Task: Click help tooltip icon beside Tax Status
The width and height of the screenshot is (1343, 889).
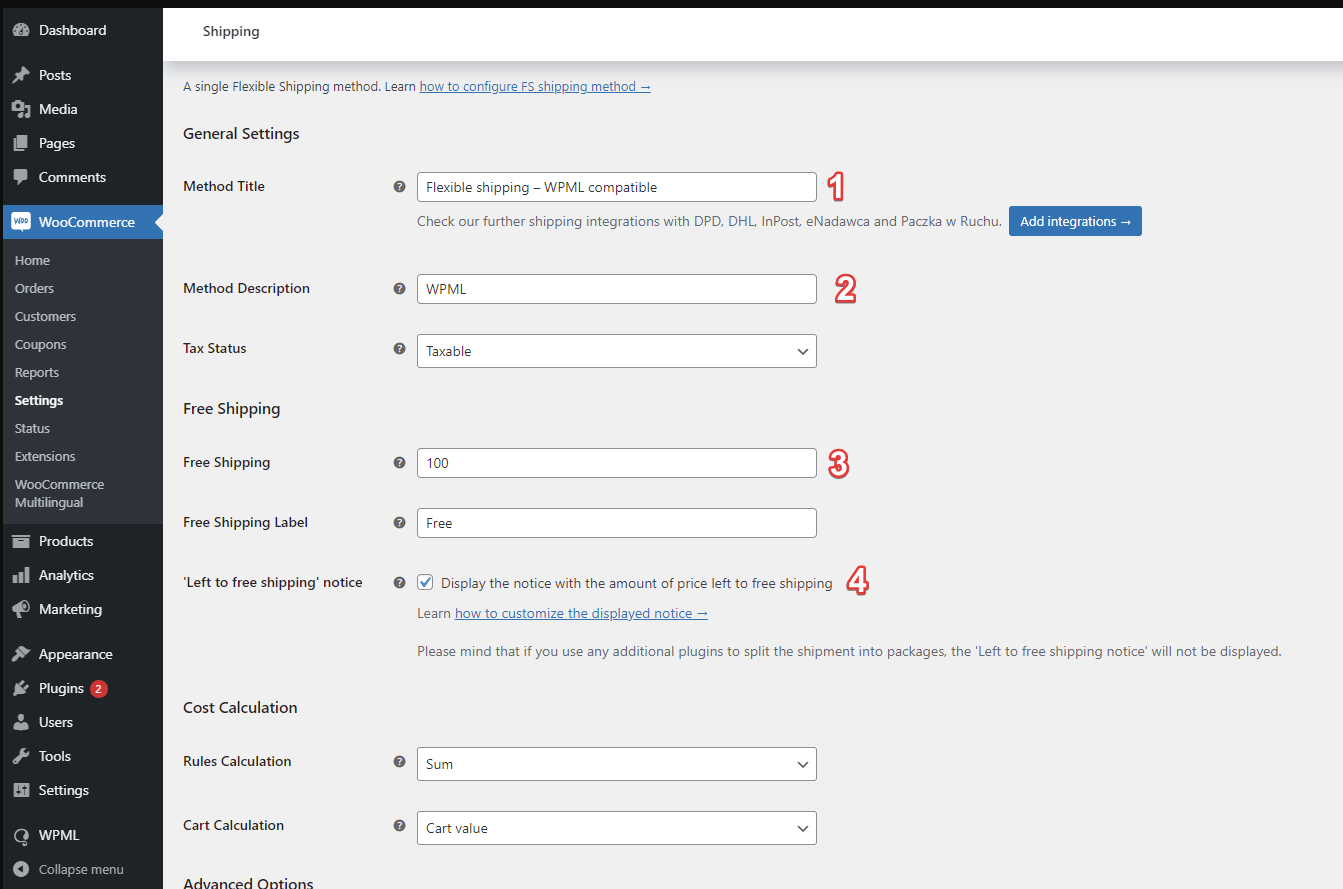Action: [x=399, y=349]
